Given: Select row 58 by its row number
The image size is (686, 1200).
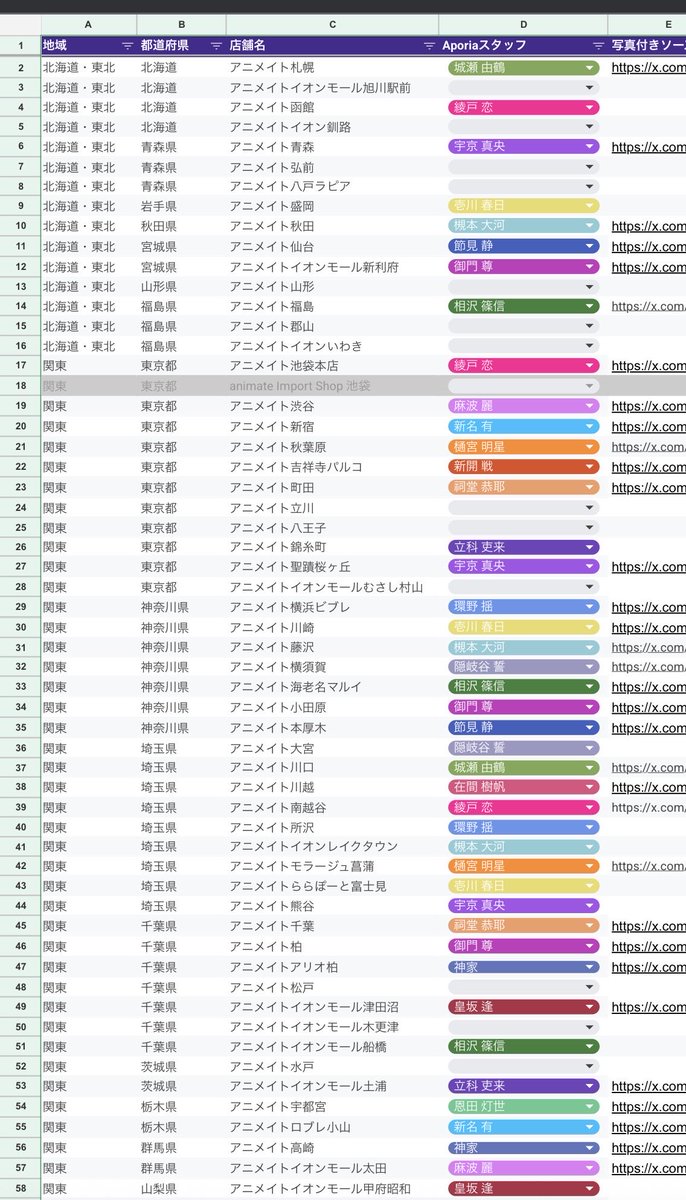Looking at the screenshot, I should pos(20,1188).
